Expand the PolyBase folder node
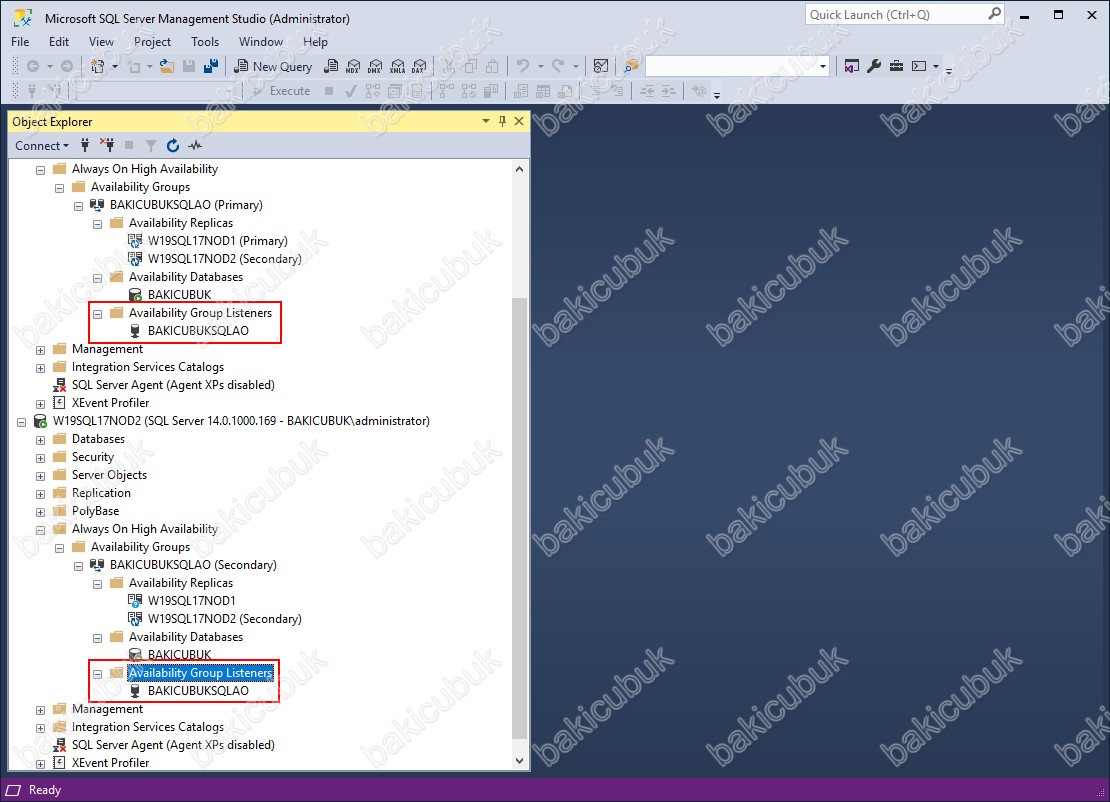The width and height of the screenshot is (1110, 802). 41,511
